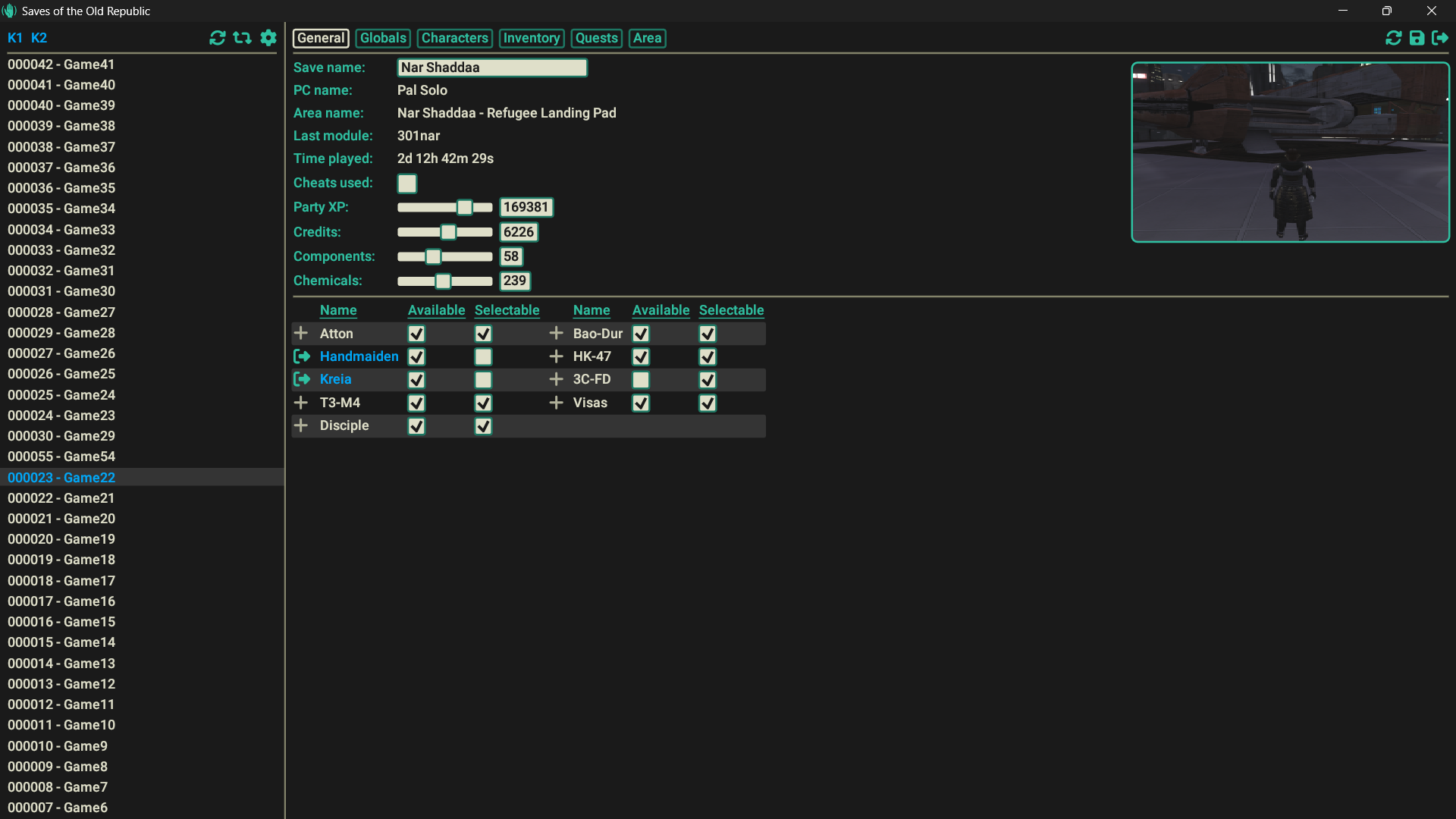Toggle 3C-FD Available checkbox

(641, 380)
